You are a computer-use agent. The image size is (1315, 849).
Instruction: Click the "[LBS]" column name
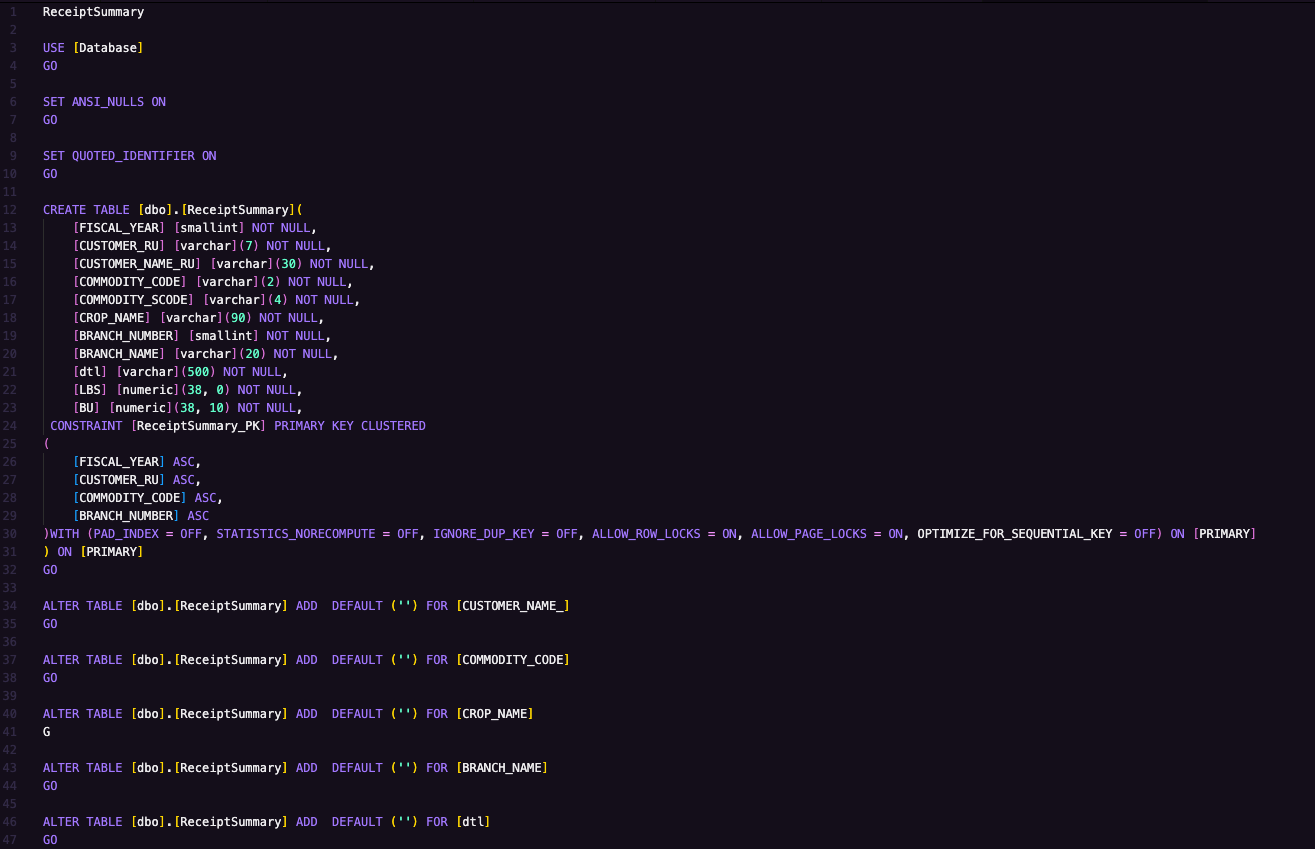(90, 390)
